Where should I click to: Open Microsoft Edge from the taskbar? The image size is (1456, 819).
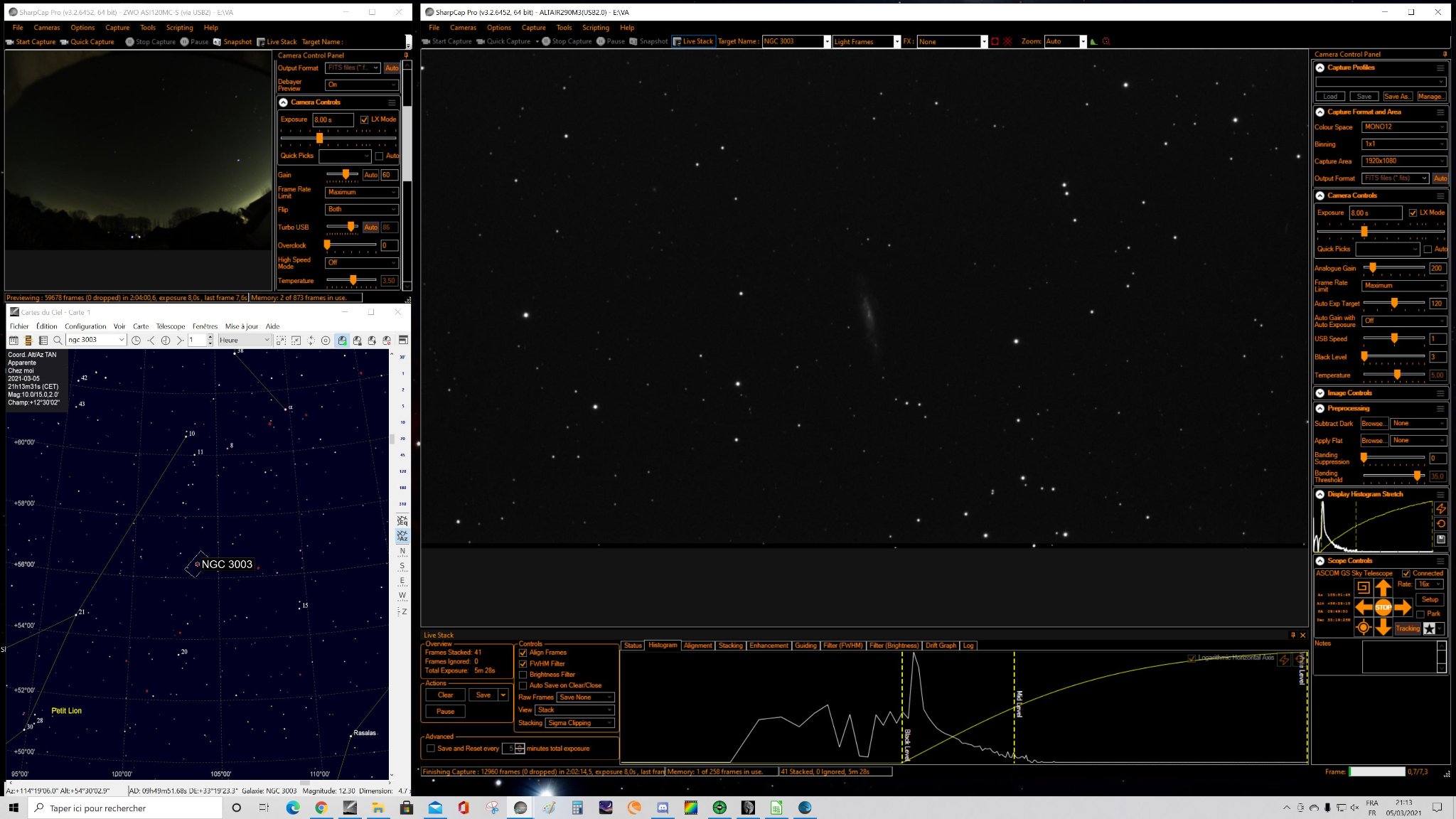[293, 808]
